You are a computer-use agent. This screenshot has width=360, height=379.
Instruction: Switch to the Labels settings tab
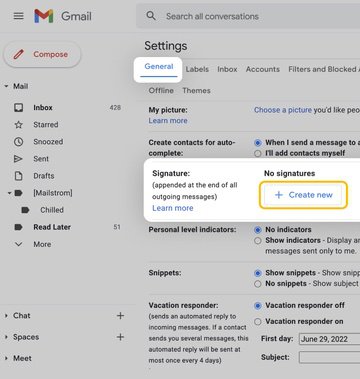[x=197, y=69]
